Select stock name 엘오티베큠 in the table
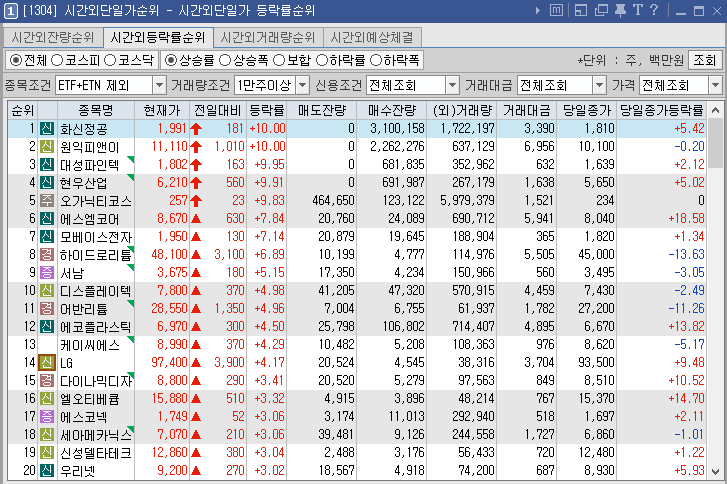 tap(90, 399)
